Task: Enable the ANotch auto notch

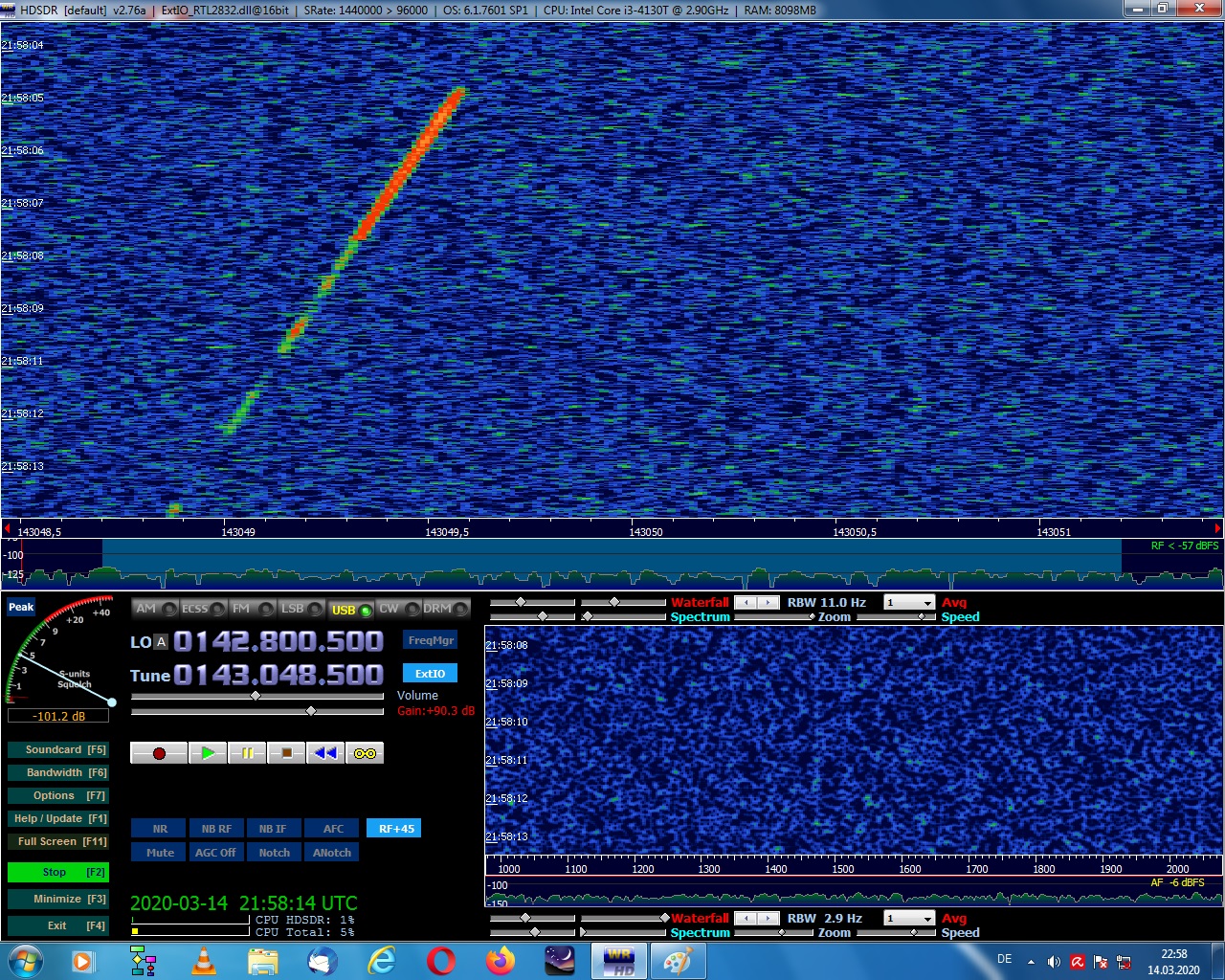Action: pyautogui.click(x=332, y=853)
